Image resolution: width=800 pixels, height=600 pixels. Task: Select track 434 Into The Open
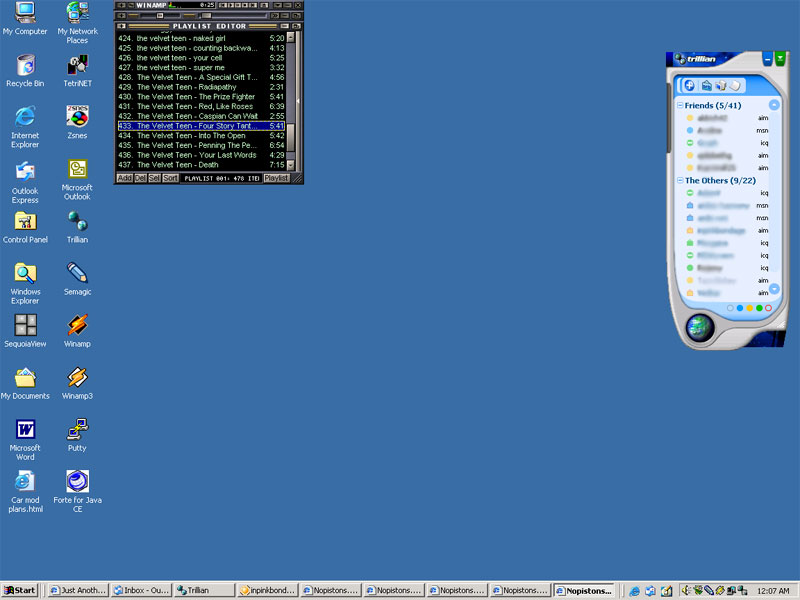(x=200, y=136)
